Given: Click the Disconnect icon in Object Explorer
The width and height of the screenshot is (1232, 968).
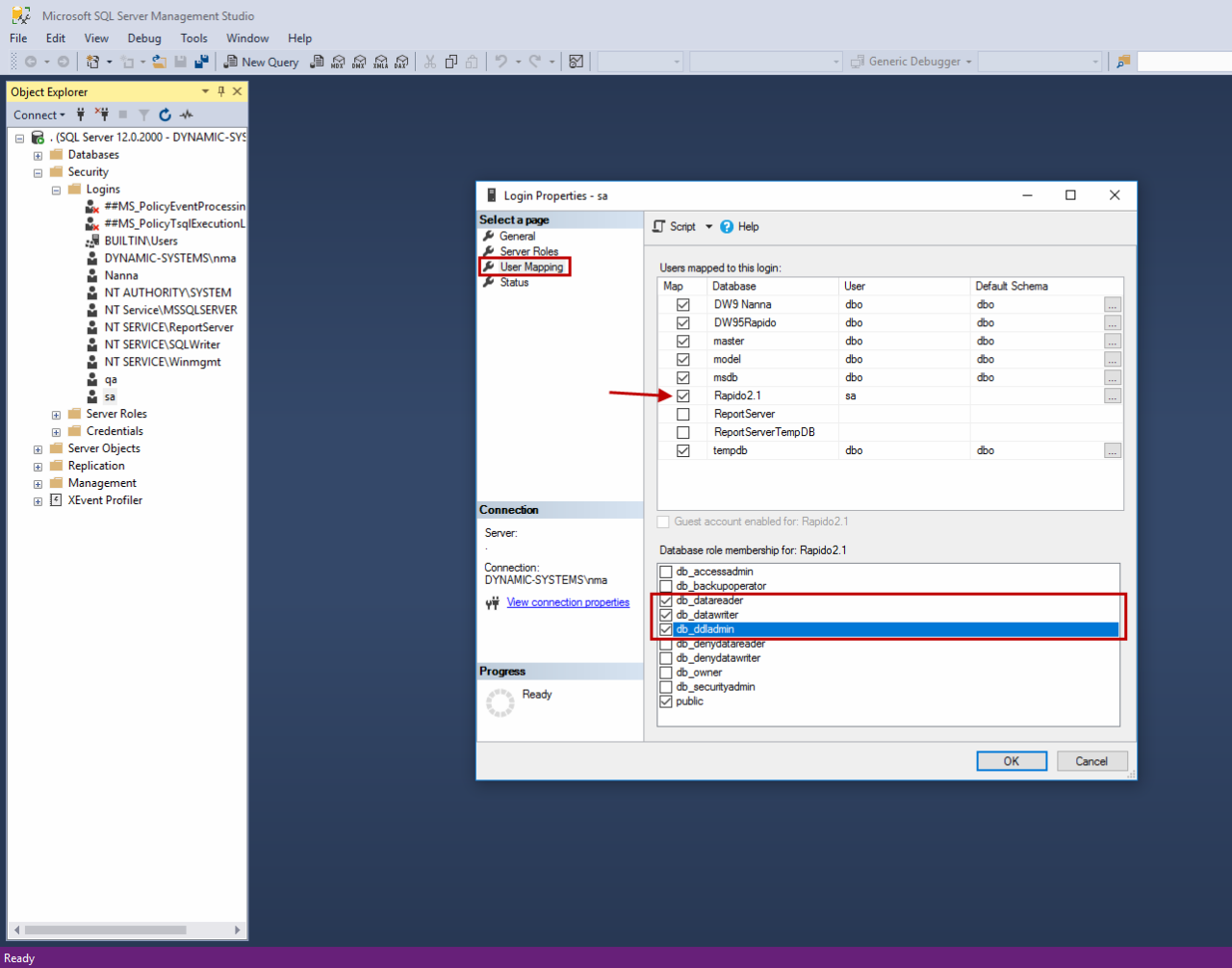Looking at the screenshot, I should (101, 115).
